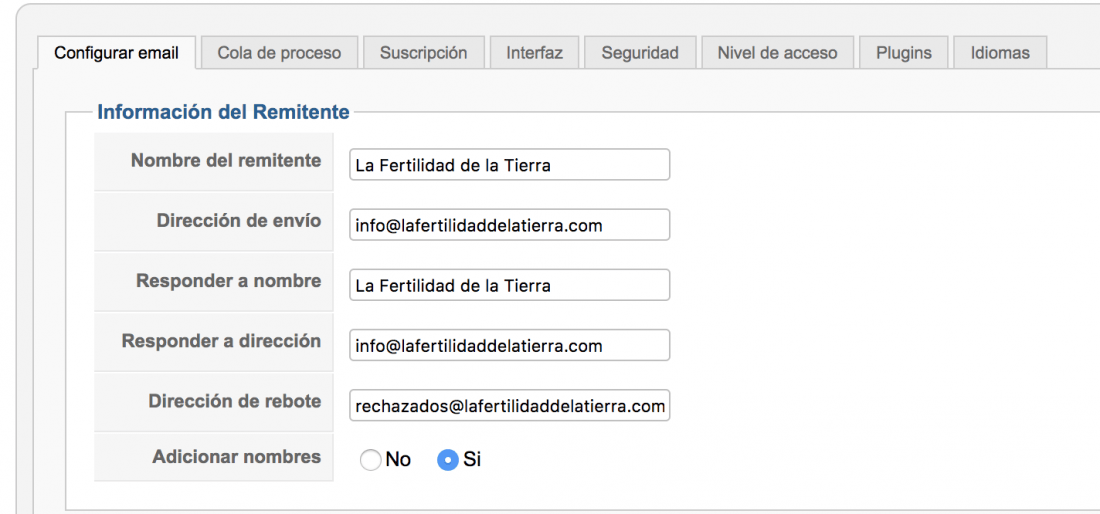Click the Responder a nombre field
This screenshot has width=1100, height=514.
[x=509, y=285]
